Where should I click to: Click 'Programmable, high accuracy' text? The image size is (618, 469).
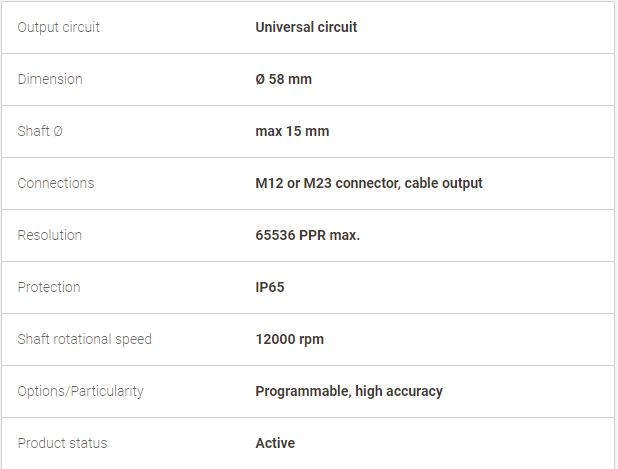pos(349,391)
